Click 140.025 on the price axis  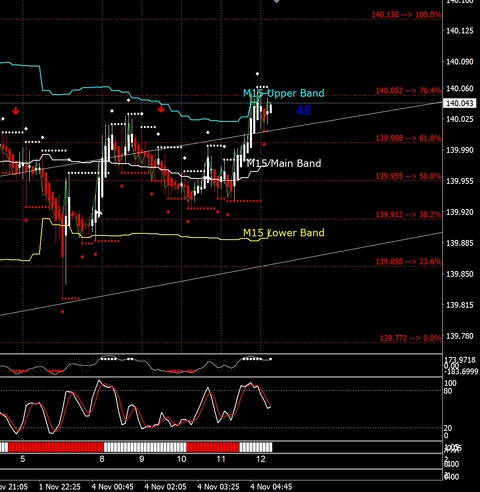460,119
